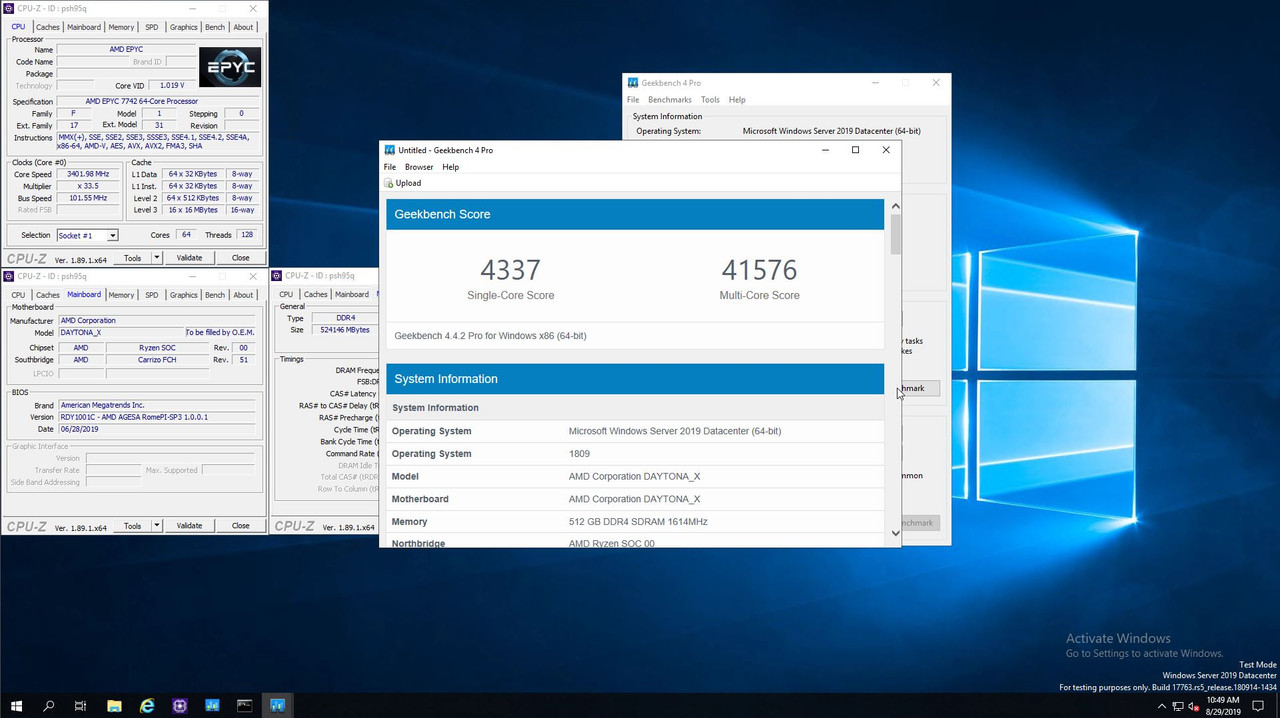The height and width of the screenshot is (718, 1280).
Task: Click the EPYC logo in CPU-Z
Action: (x=230, y=67)
